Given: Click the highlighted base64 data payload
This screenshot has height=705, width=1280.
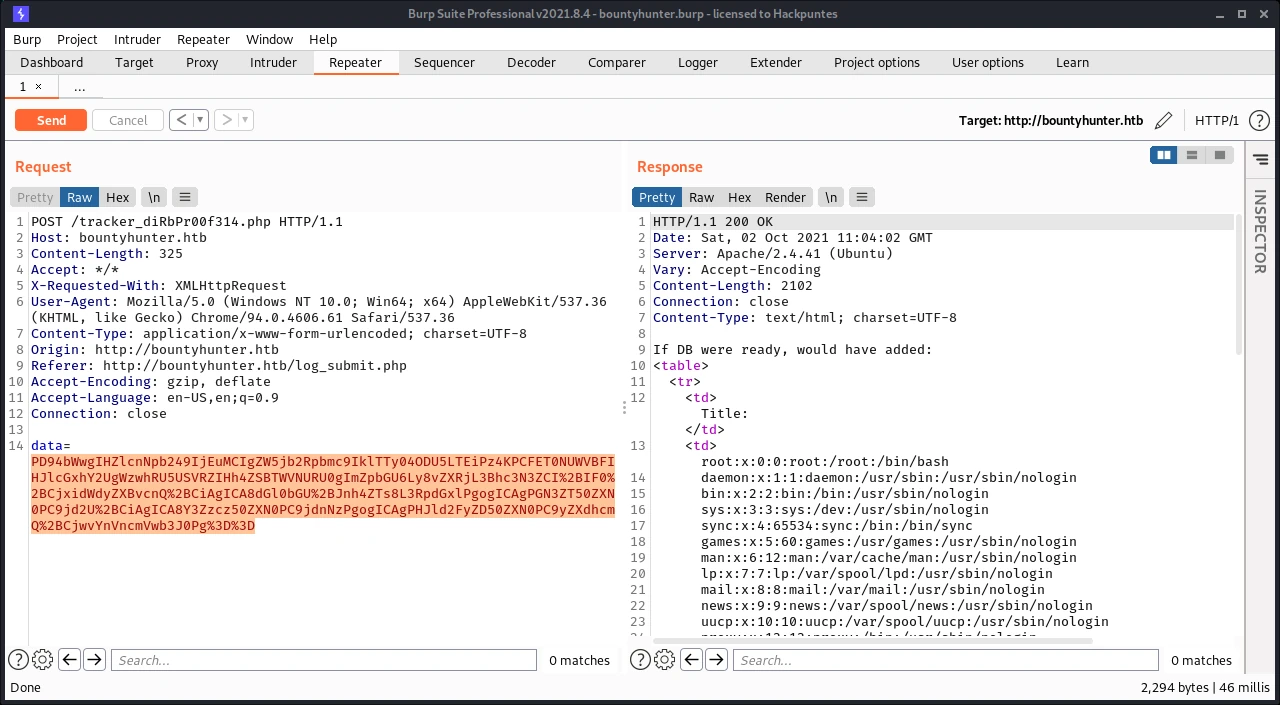Looking at the screenshot, I should (323, 494).
